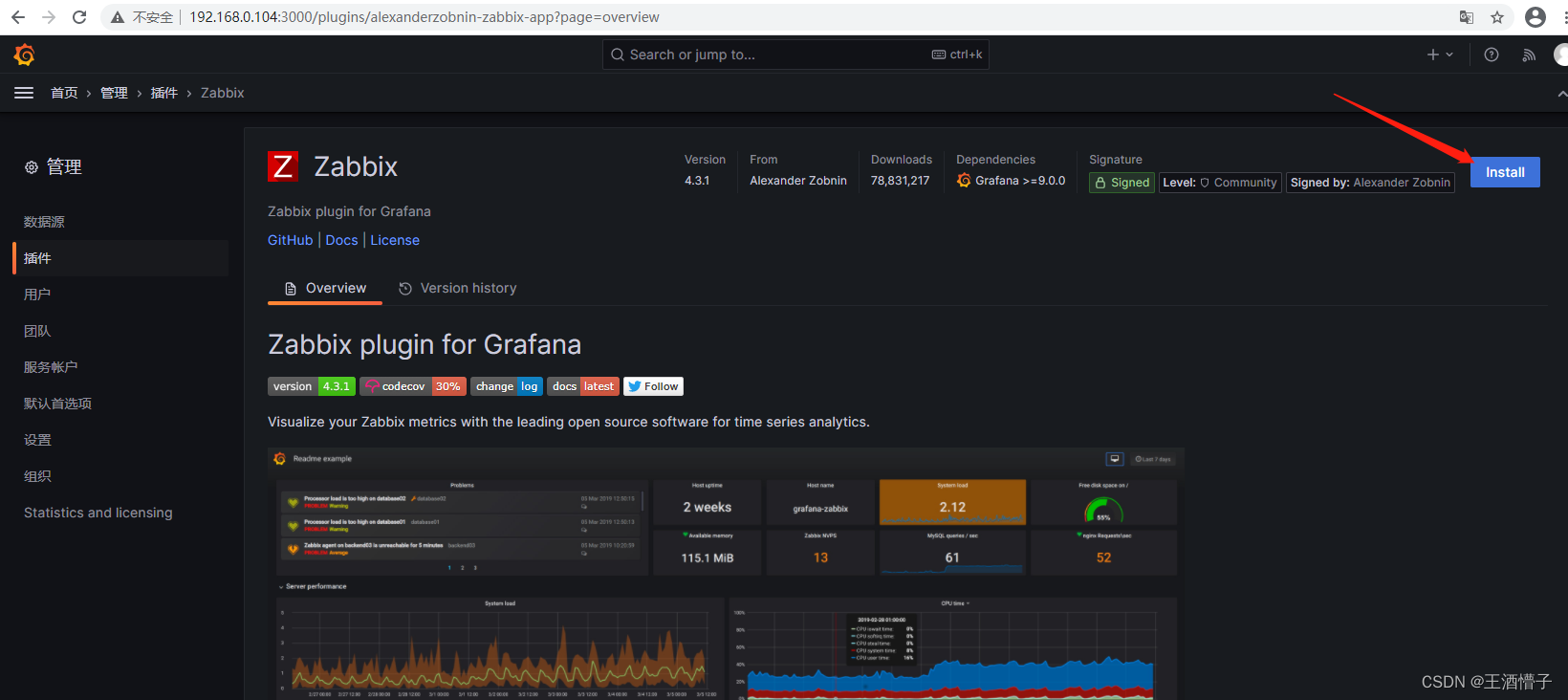1568x700 pixels.
Task: Click the Zabbix red Z logo
Action: [283, 166]
